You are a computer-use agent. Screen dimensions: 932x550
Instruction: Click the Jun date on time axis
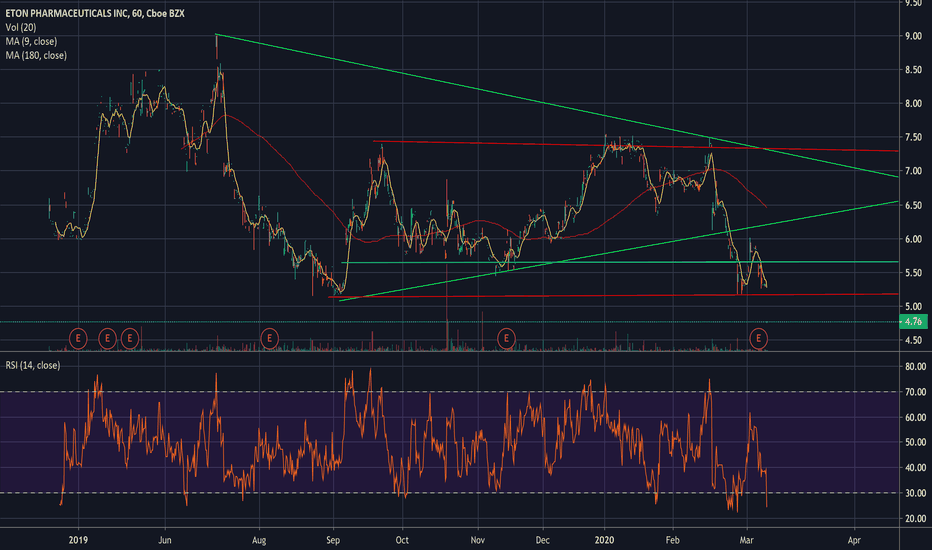165,540
